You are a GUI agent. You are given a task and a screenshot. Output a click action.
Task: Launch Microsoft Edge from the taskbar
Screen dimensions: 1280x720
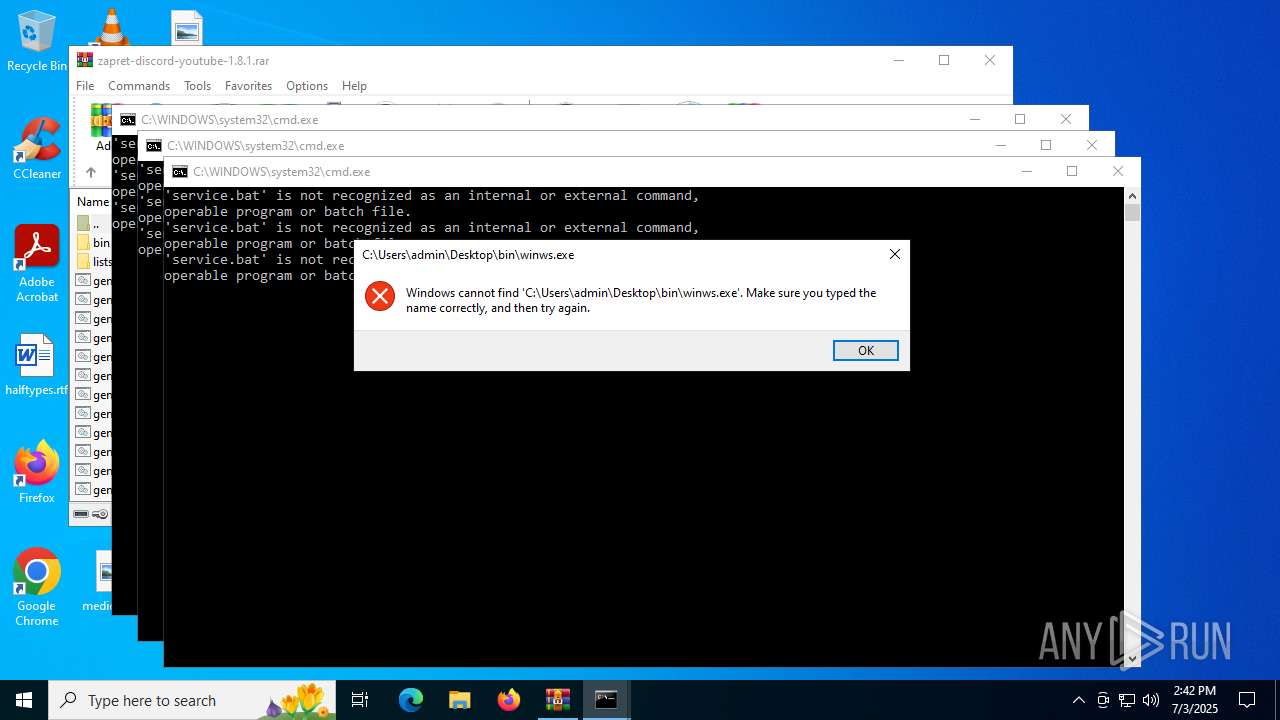pos(411,700)
